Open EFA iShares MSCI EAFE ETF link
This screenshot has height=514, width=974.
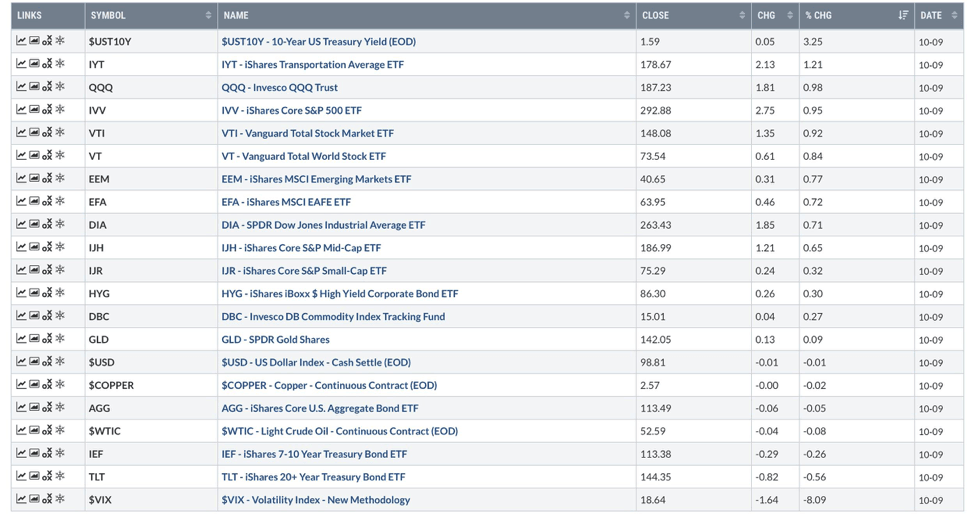coord(286,202)
